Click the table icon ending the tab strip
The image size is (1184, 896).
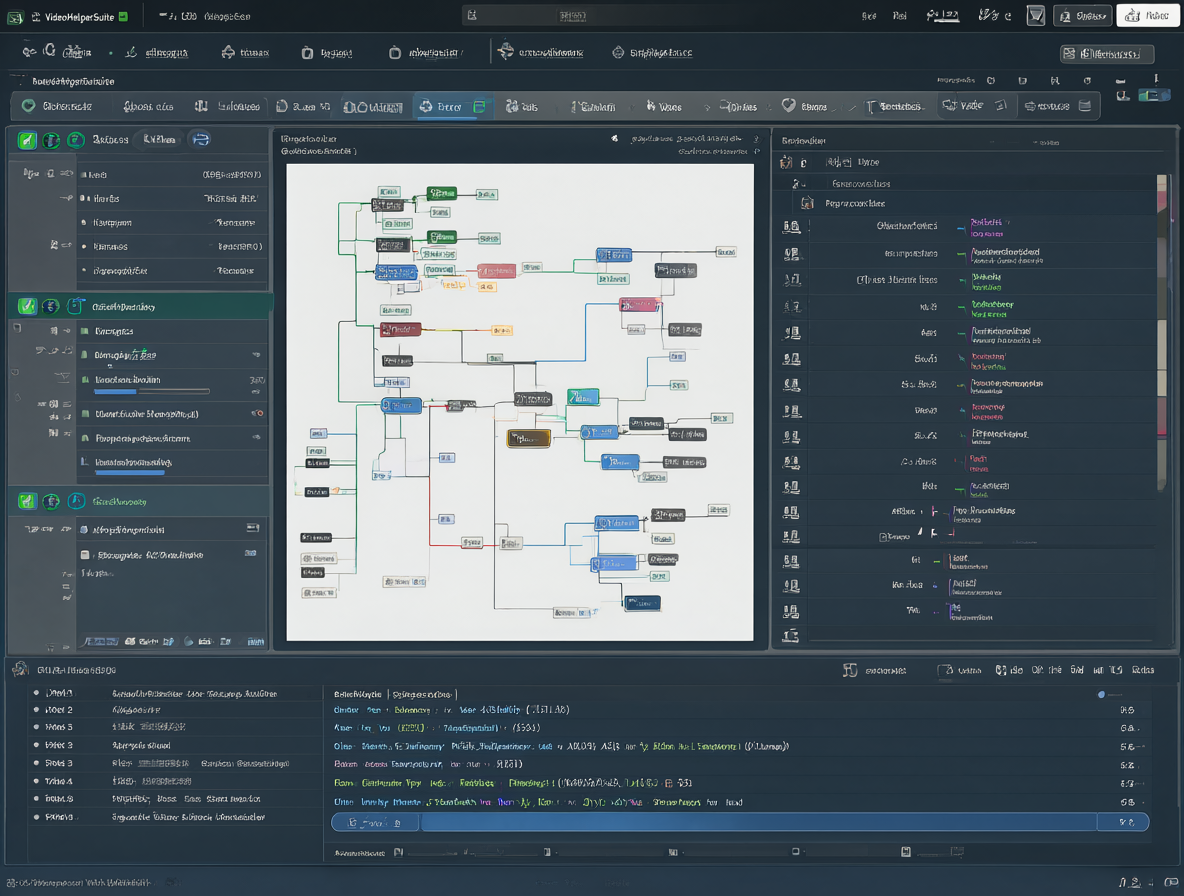tap(1085, 106)
